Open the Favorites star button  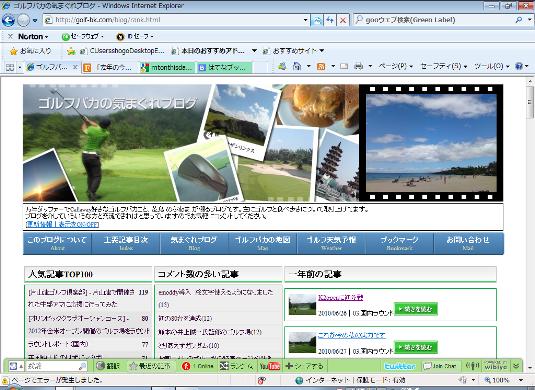tap(30, 51)
